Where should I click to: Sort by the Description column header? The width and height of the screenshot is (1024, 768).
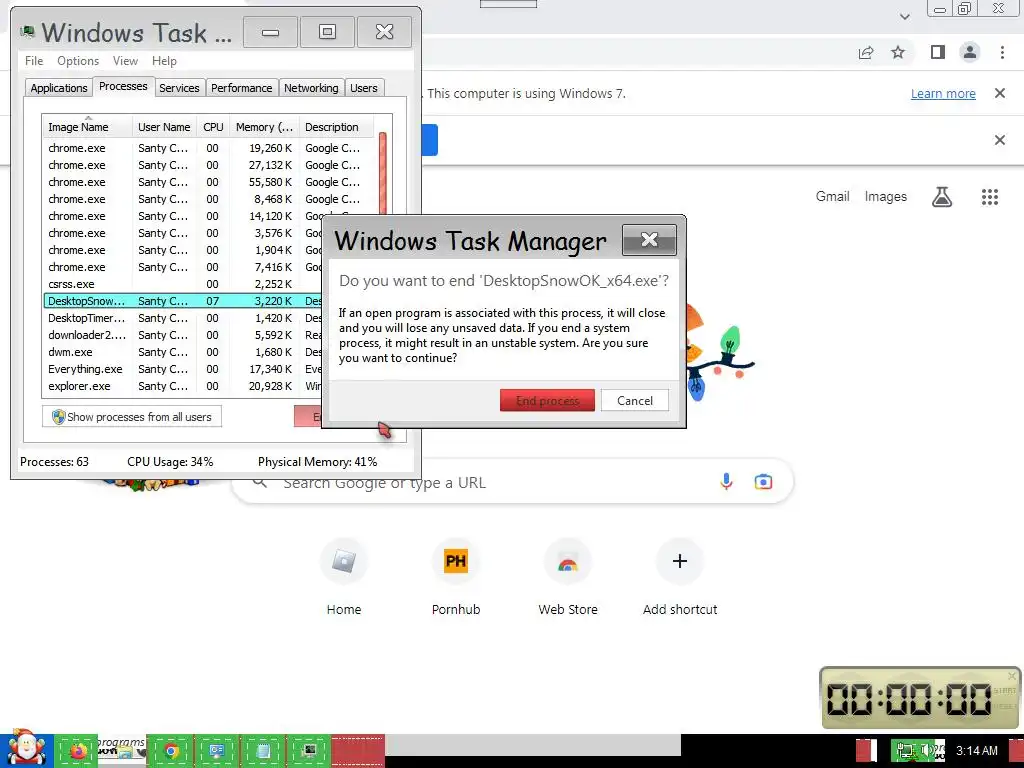[x=336, y=127]
